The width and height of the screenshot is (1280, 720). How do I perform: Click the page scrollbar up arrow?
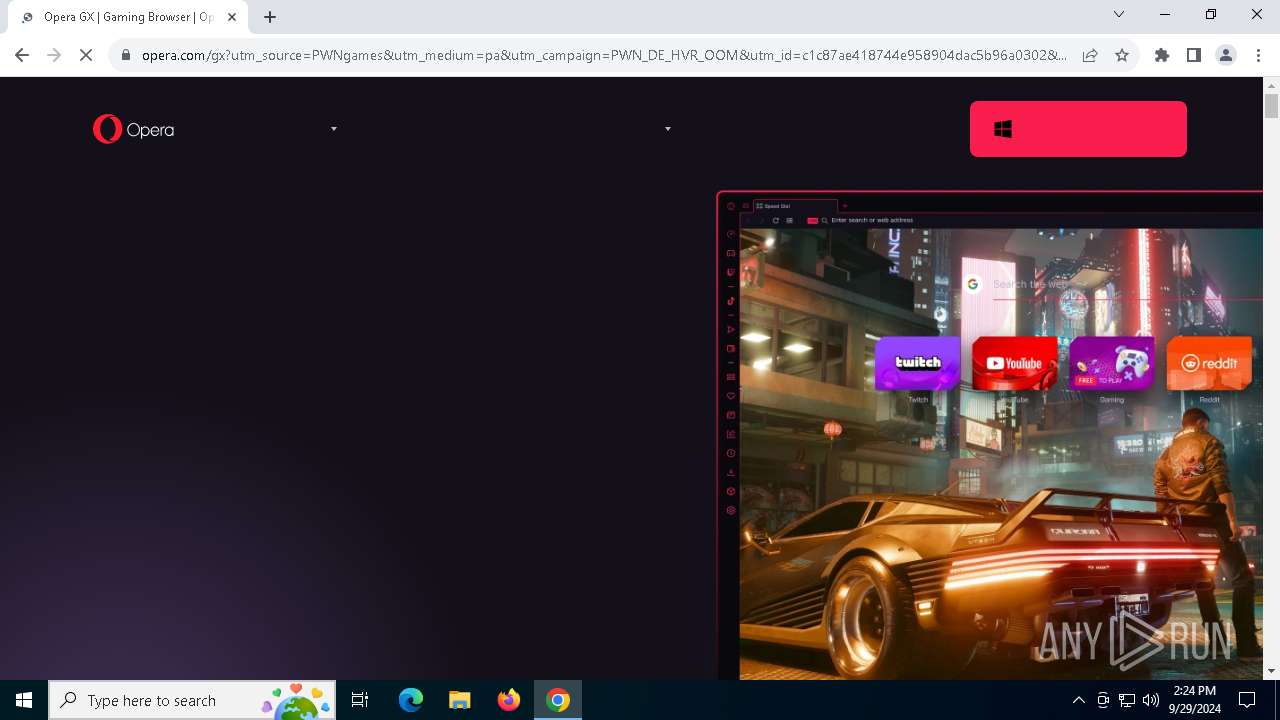[x=1271, y=85]
